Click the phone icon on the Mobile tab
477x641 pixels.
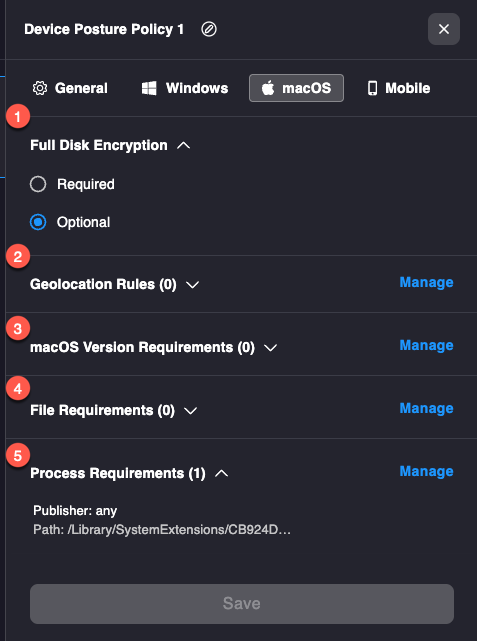(372, 88)
